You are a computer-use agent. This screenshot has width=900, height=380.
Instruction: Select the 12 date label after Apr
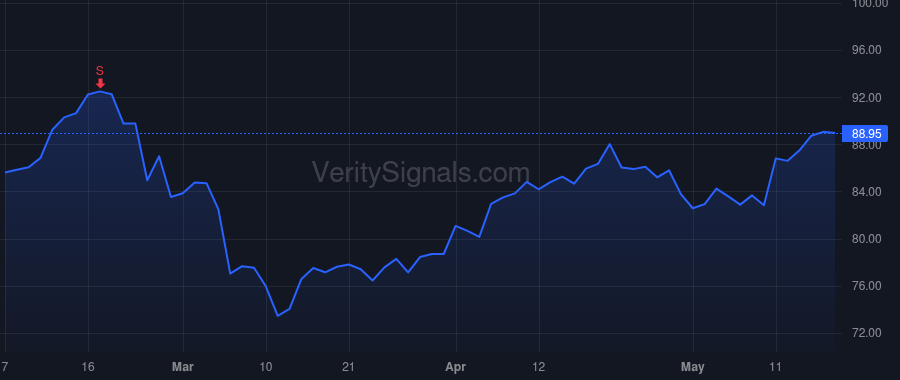[x=538, y=367]
